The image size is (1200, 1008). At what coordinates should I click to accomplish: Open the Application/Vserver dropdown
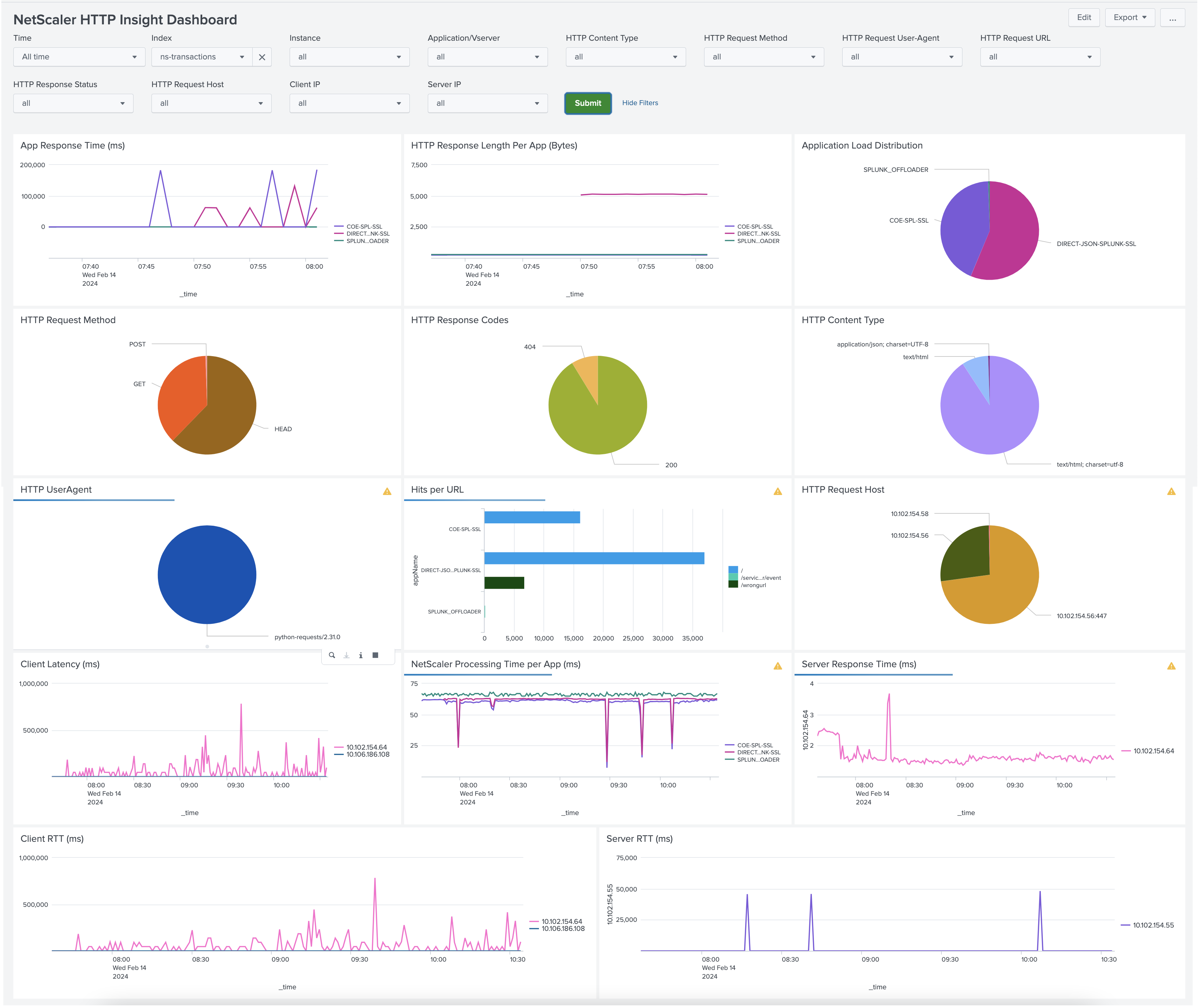pyautogui.click(x=488, y=57)
